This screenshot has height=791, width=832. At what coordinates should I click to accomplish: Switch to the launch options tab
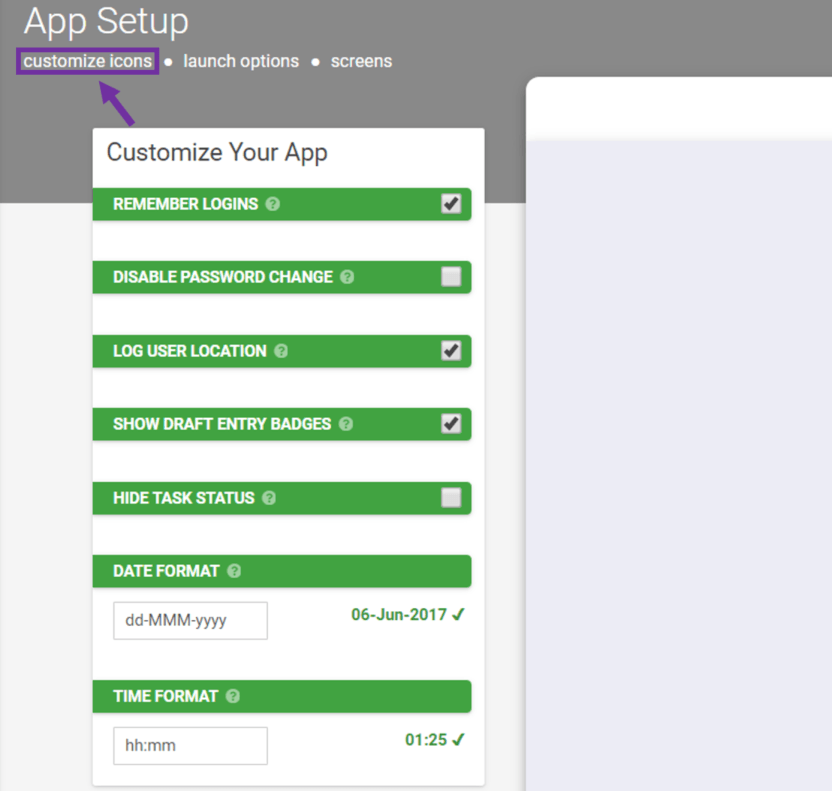[240, 61]
